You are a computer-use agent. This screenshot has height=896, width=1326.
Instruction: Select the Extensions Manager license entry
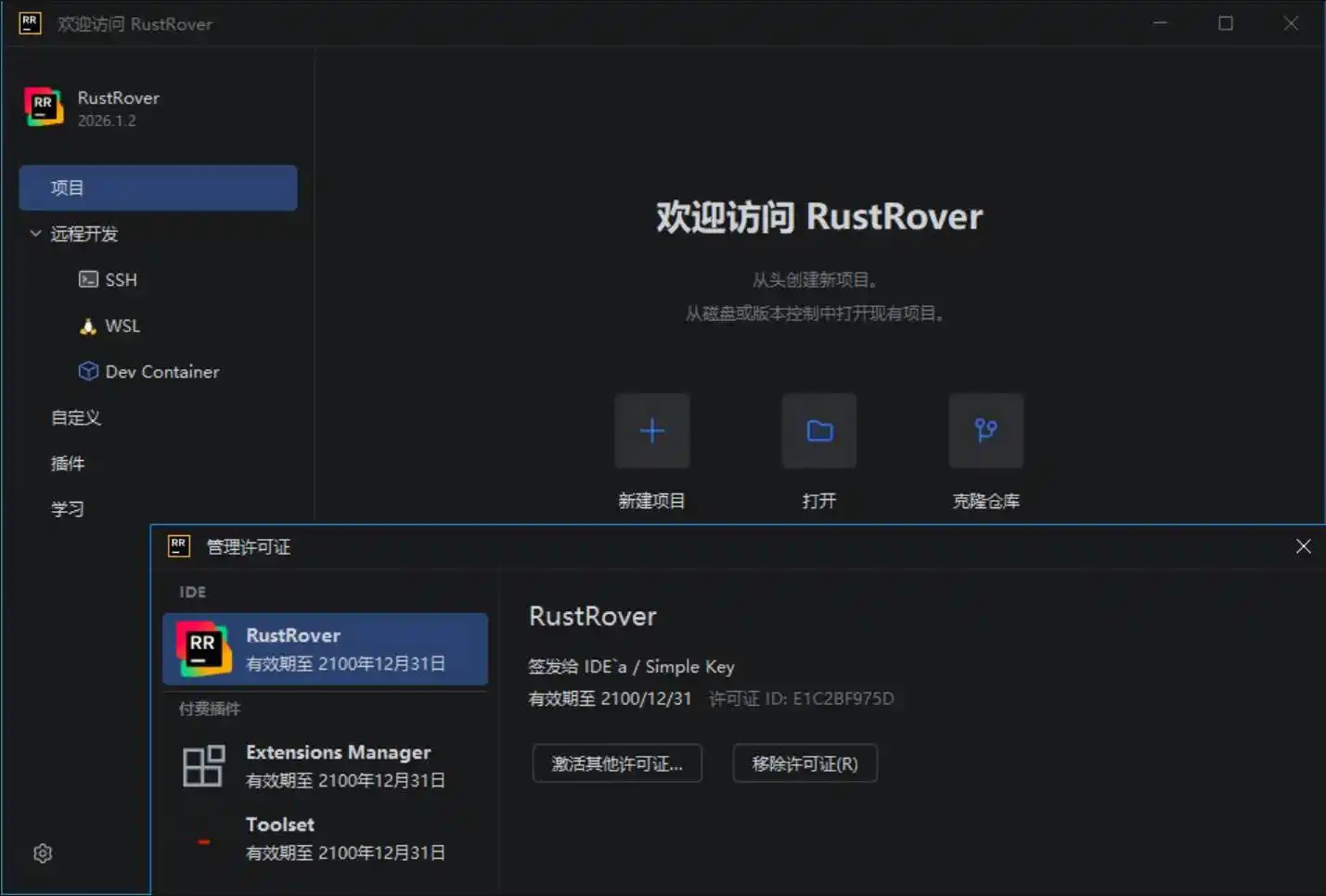click(x=325, y=766)
